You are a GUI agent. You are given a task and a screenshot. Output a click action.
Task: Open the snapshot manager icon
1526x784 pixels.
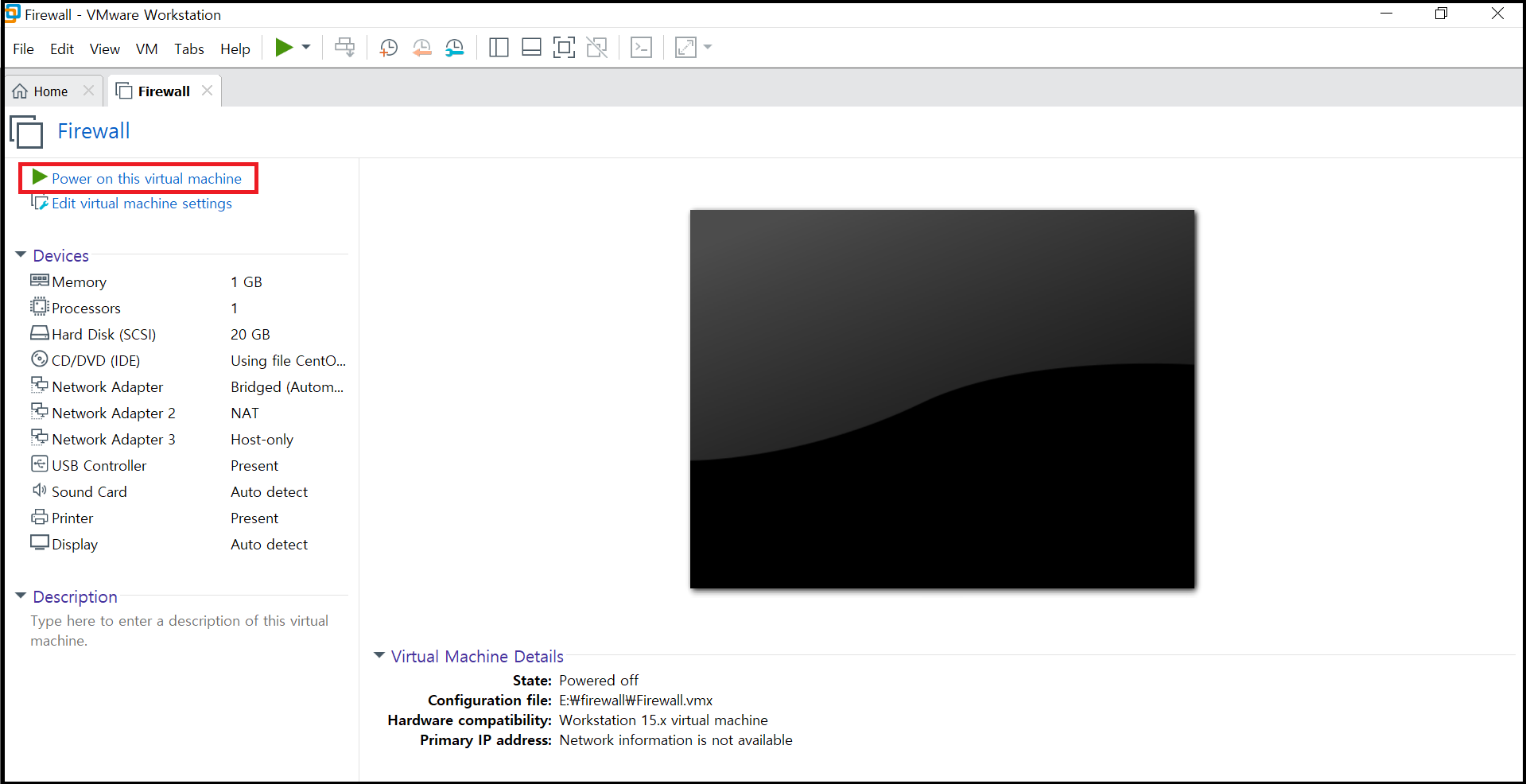[454, 48]
